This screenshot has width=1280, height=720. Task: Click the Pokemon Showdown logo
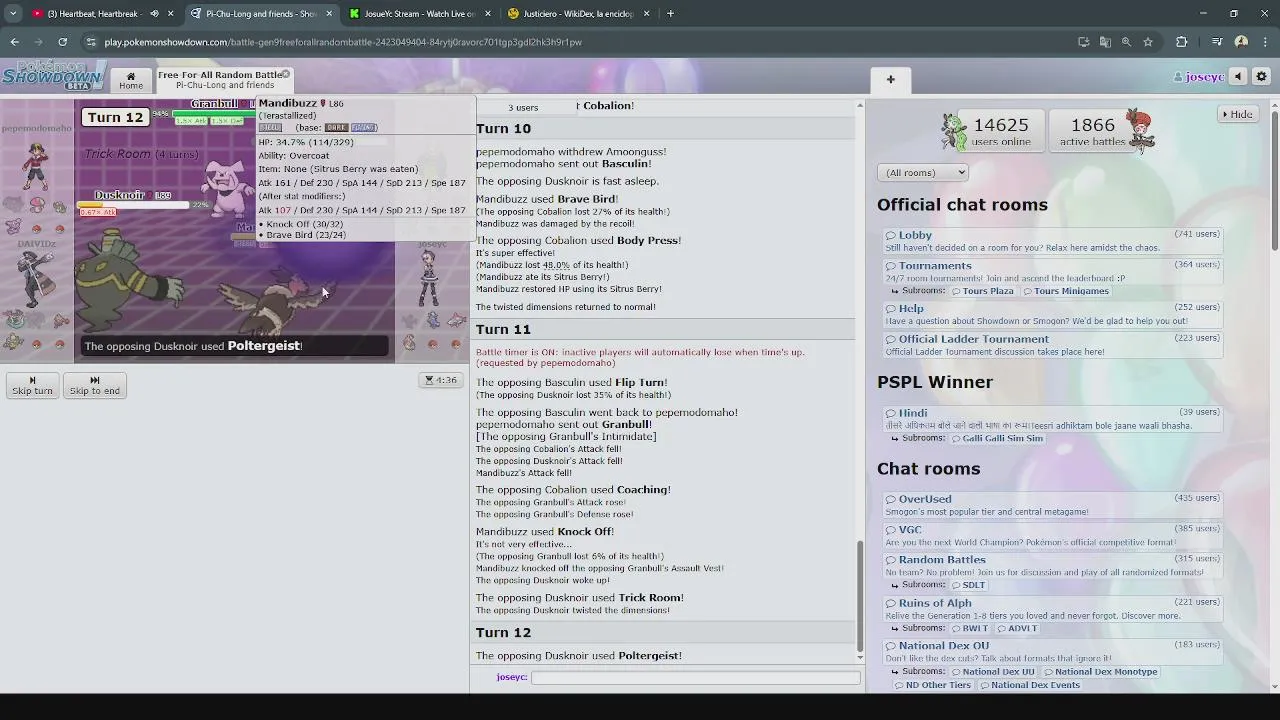pyautogui.click(x=52, y=75)
